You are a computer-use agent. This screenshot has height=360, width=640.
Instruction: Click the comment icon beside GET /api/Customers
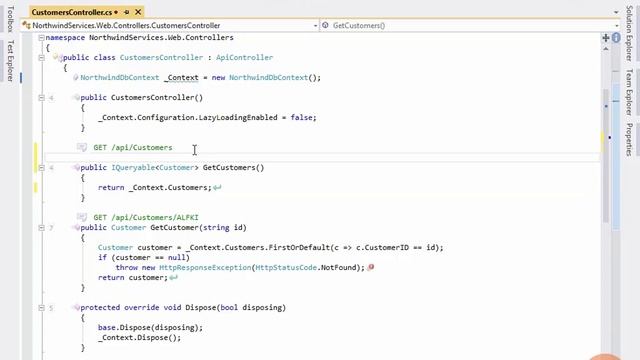point(82,147)
